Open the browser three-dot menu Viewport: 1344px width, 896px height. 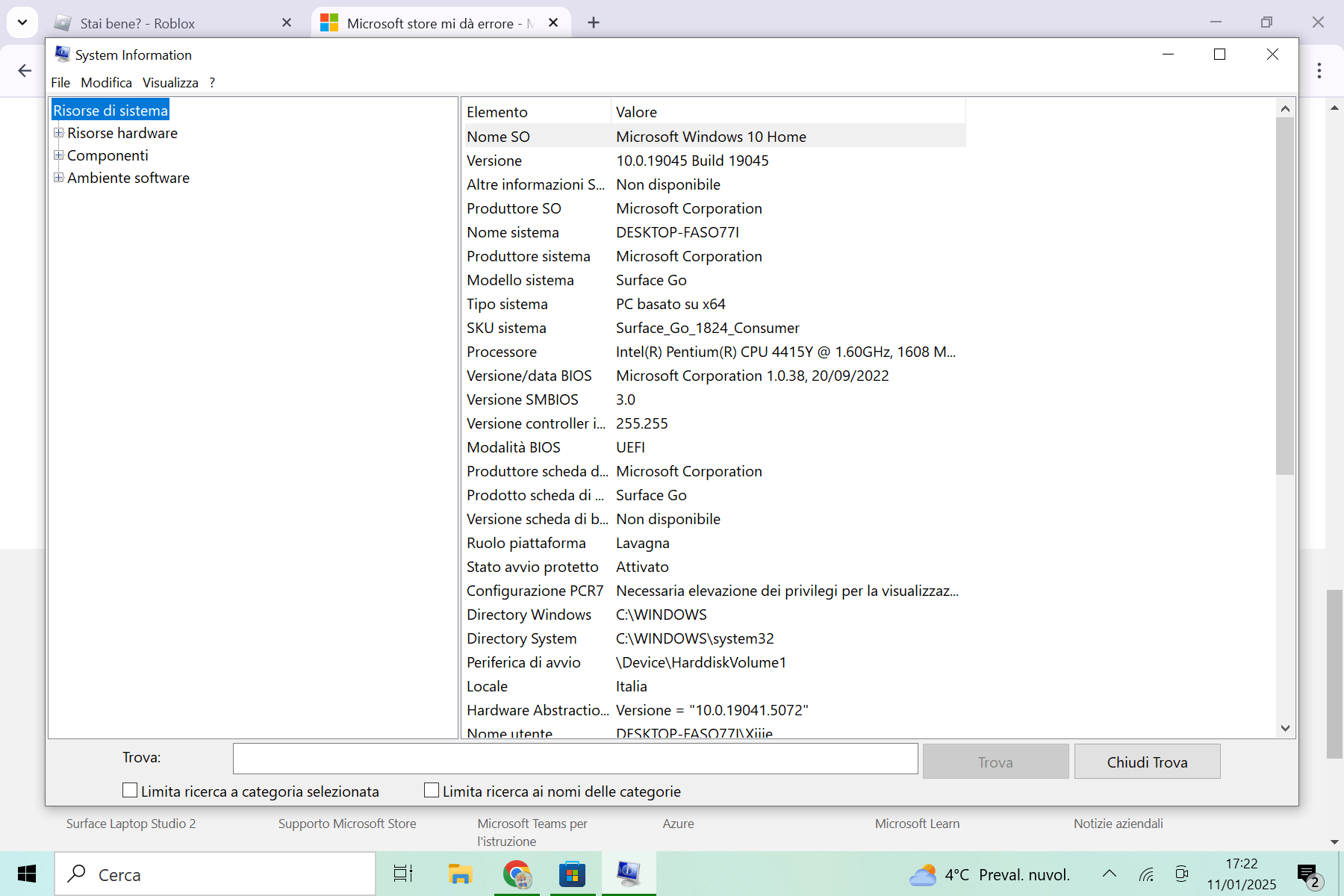pos(1319,71)
